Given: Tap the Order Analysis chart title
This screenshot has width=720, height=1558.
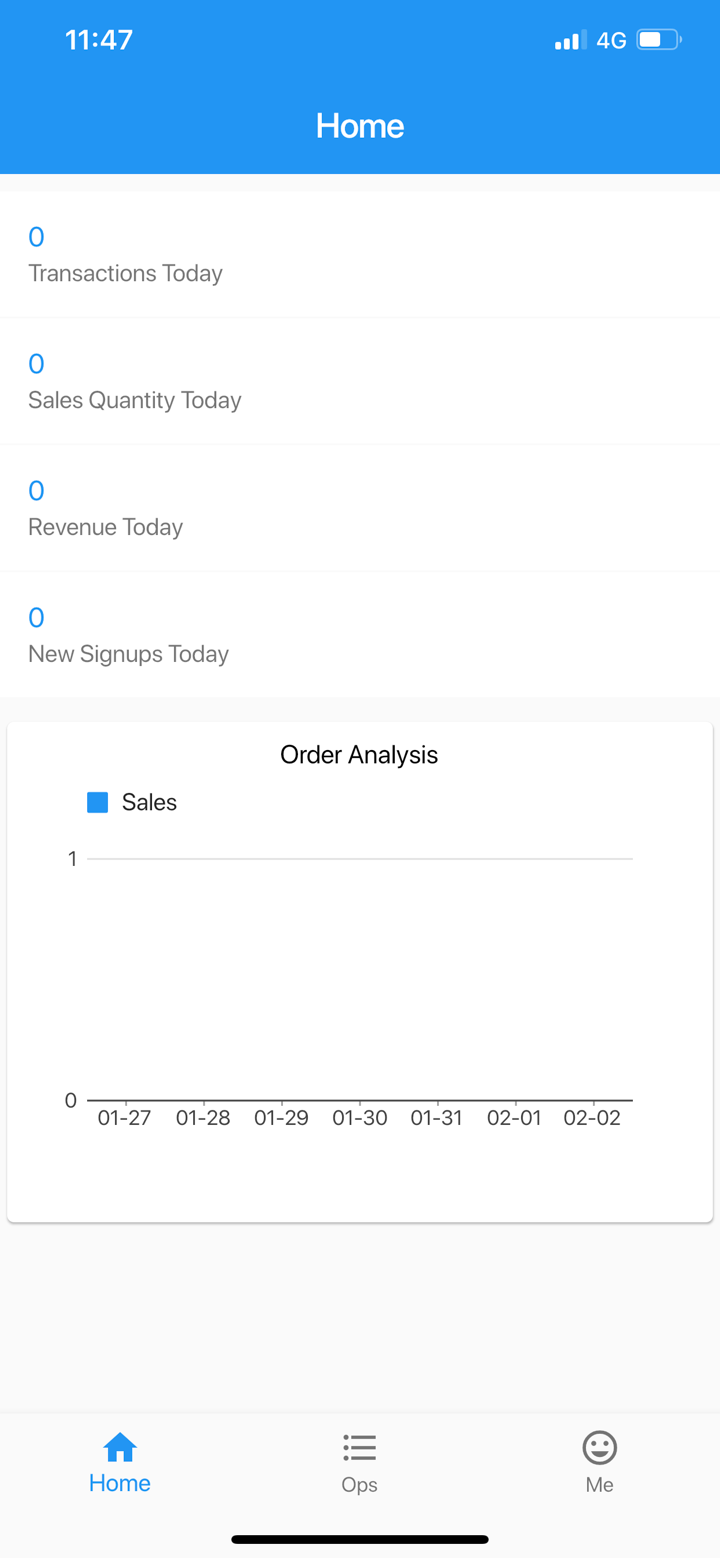Looking at the screenshot, I should [x=359, y=754].
